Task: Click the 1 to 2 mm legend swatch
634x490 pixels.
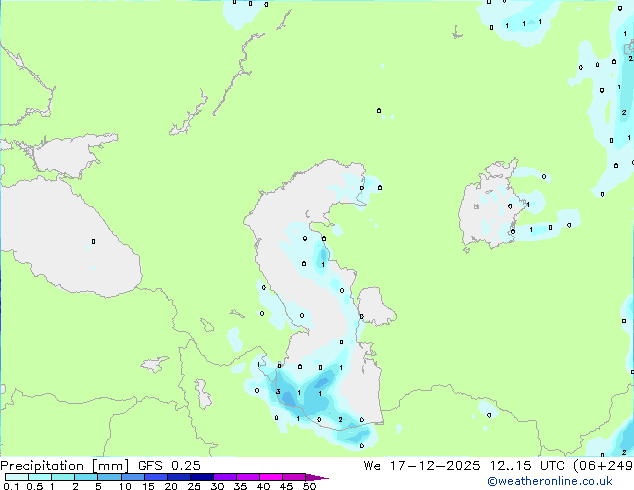Action: [63, 477]
